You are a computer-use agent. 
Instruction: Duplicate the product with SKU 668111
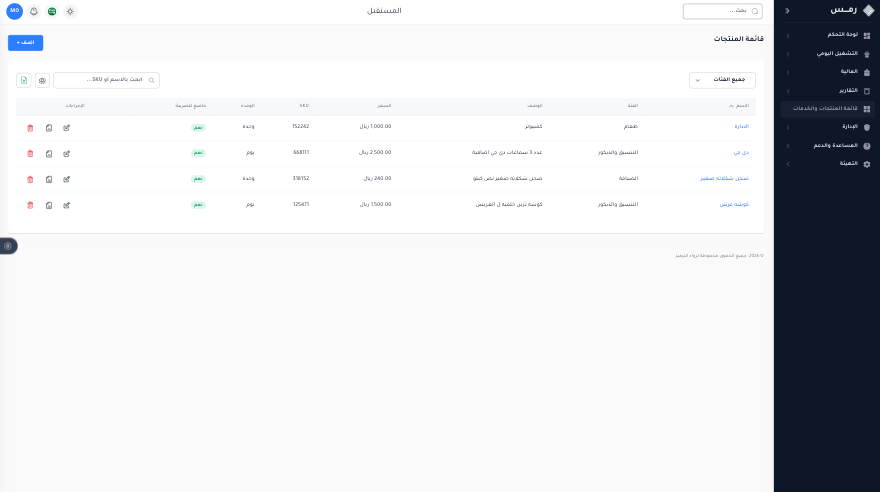(49, 154)
